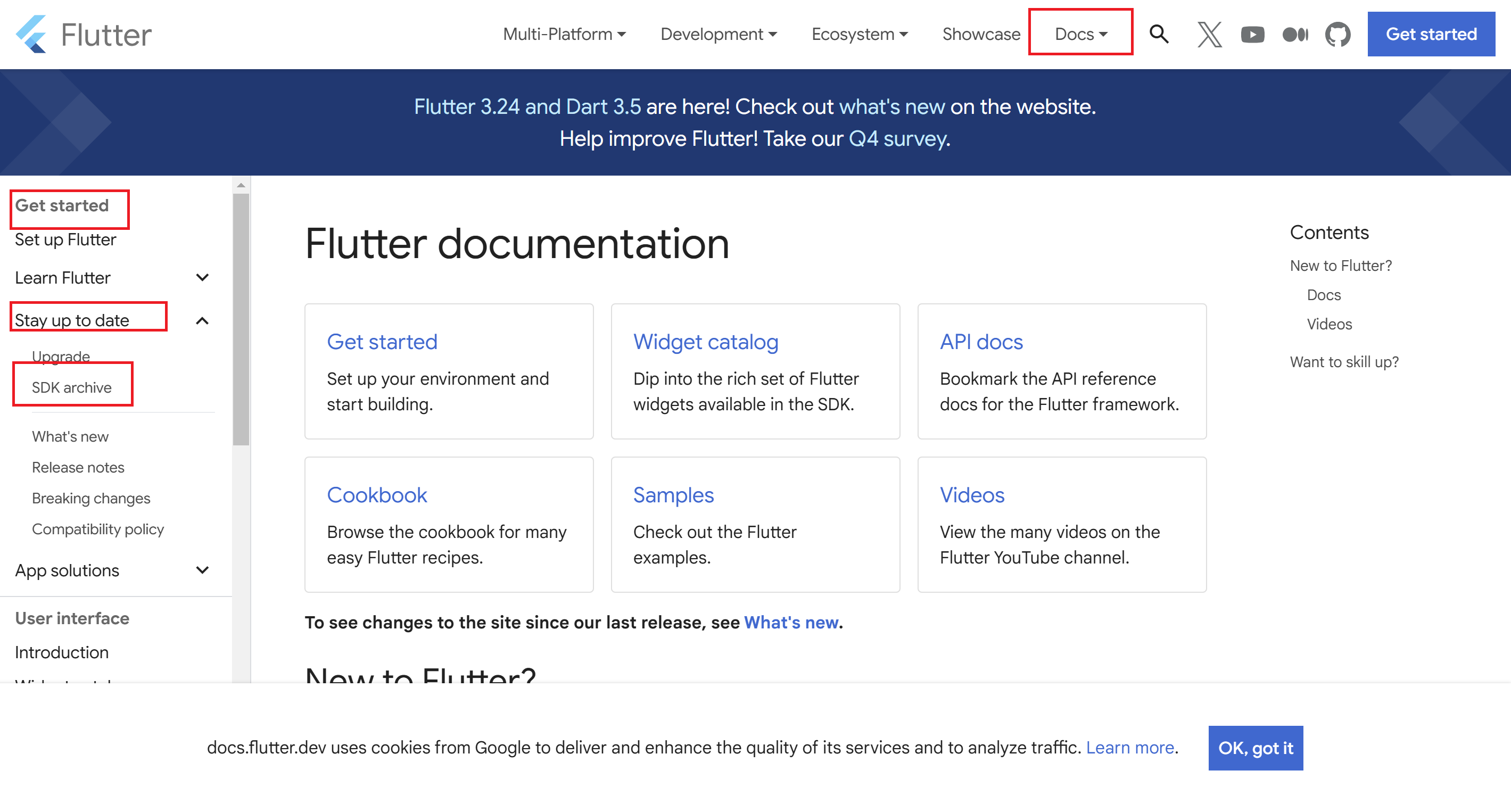Open the GitHub repository icon
The height and width of the screenshot is (812, 1511).
click(1337, 35)
